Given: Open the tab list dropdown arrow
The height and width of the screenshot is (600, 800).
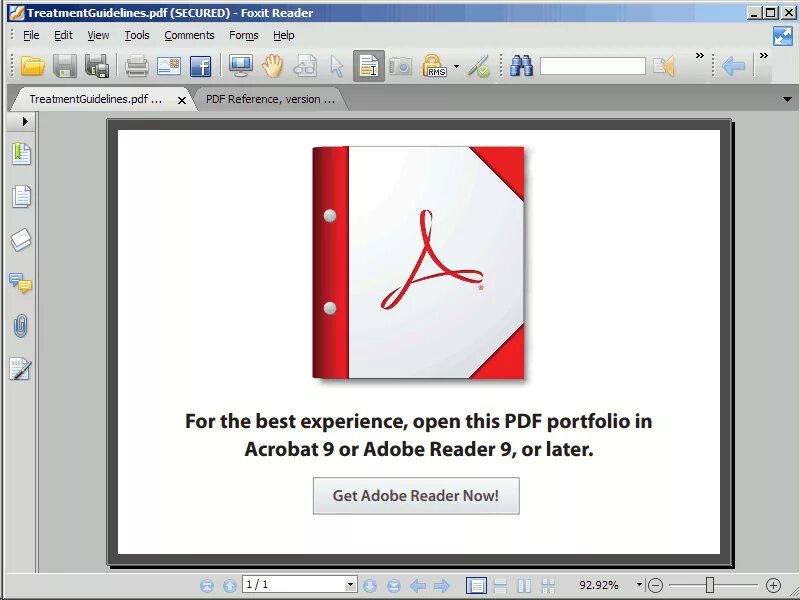Looking at the screenshot, I should tap(787, 99).
